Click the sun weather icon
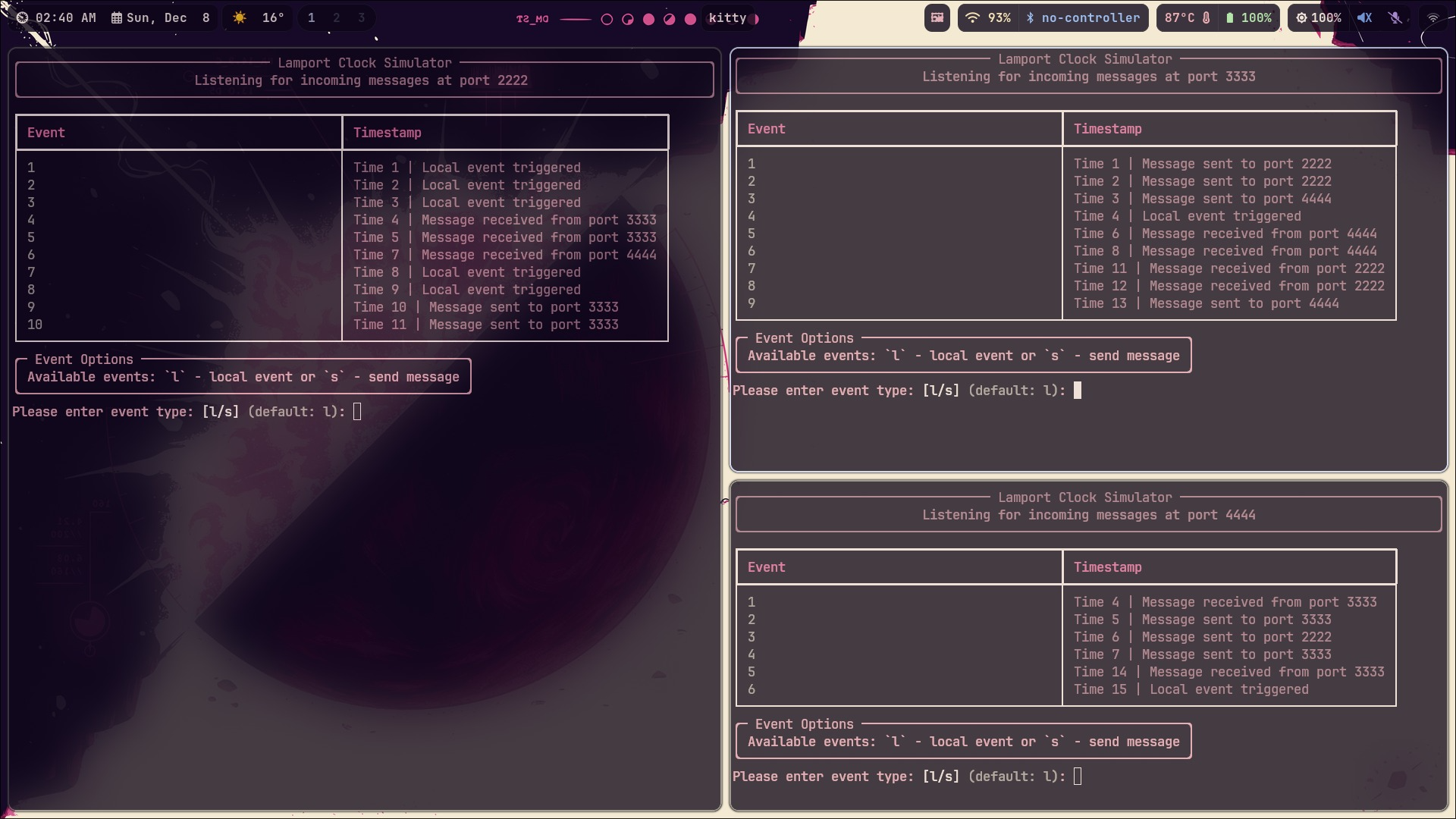 pyautogui.click(x=240, y=17)
